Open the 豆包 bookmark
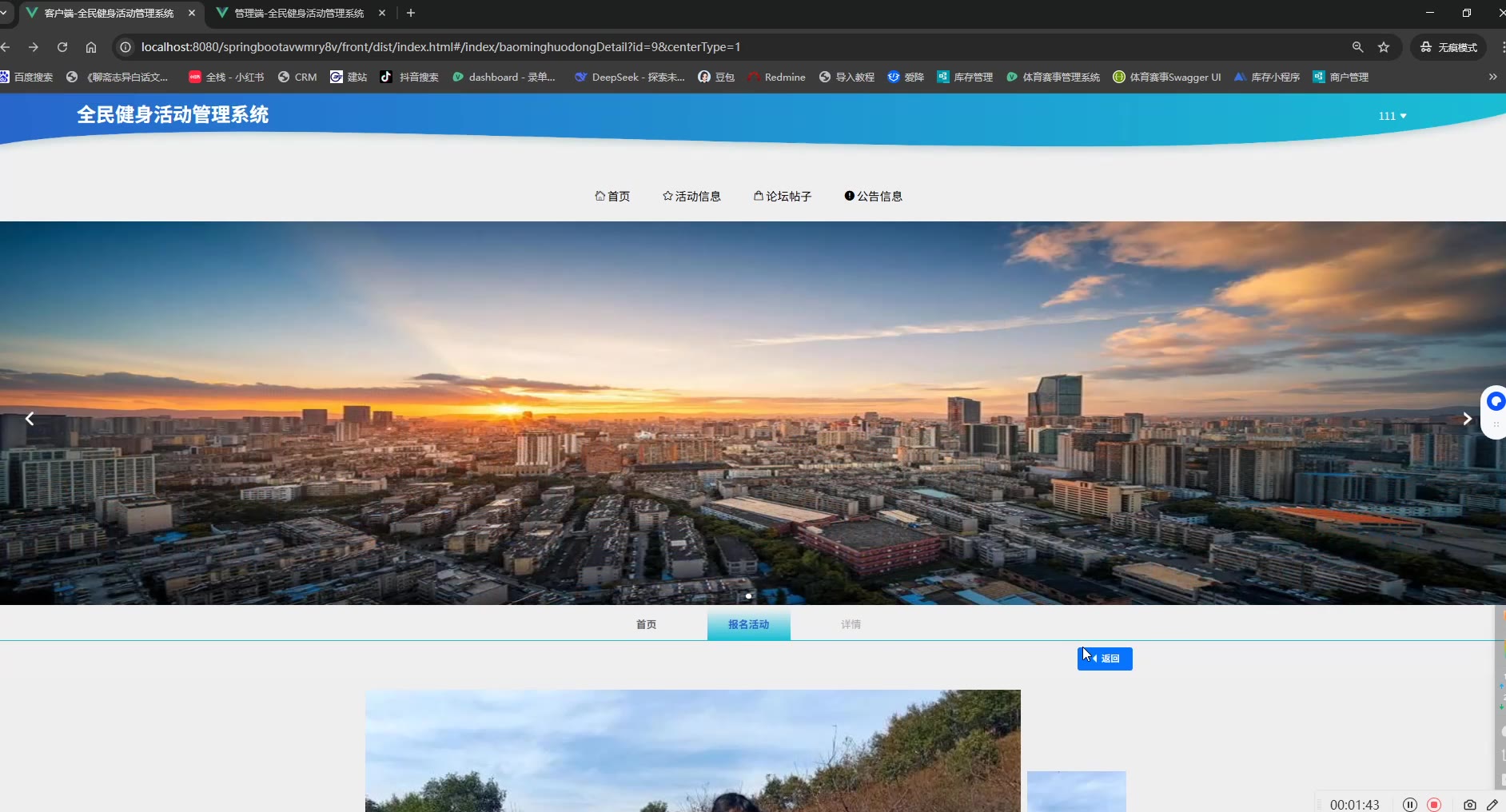This screenshot has width=1506, height=812. pyautogui.click(x=716, y=77)
